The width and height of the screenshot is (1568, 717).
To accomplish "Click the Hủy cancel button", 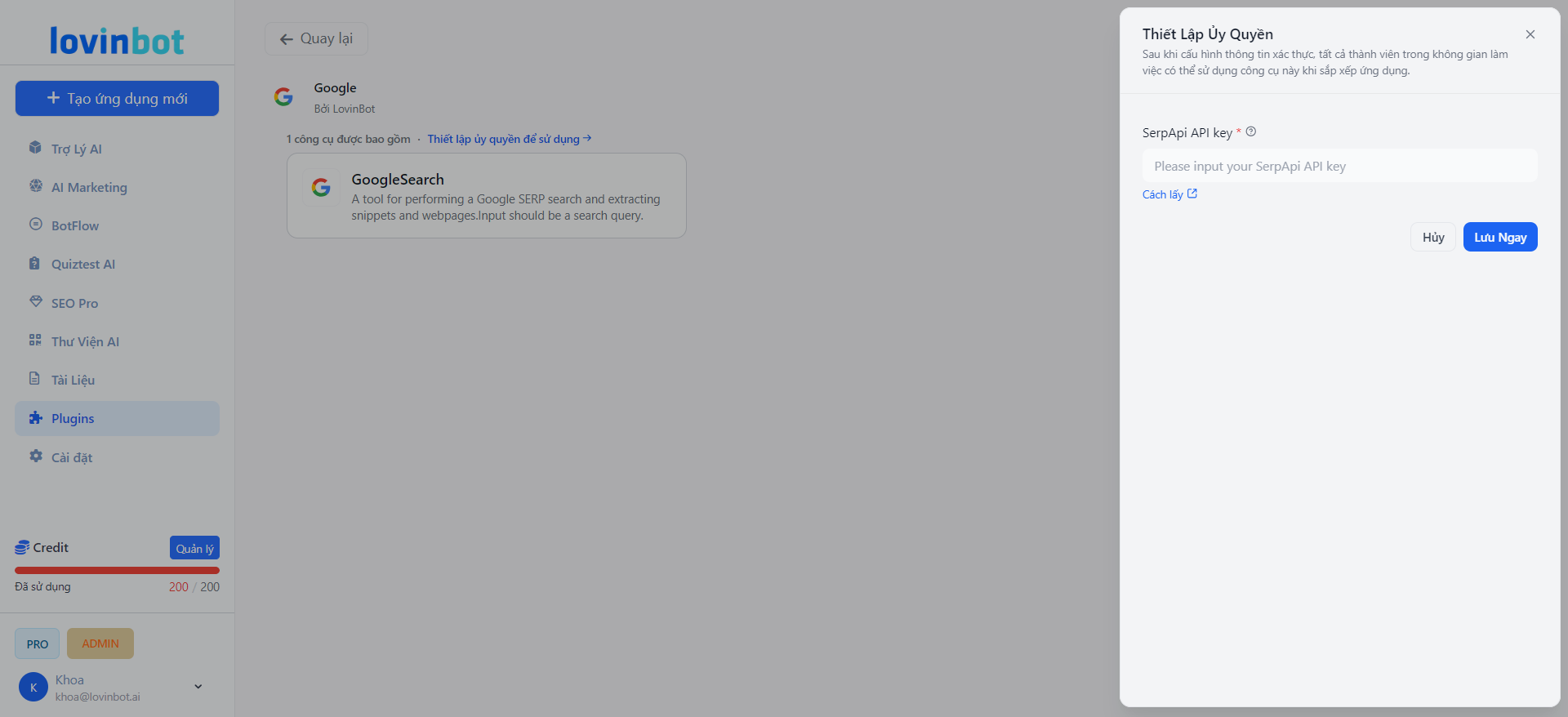I will click(x=1432, y=237).
